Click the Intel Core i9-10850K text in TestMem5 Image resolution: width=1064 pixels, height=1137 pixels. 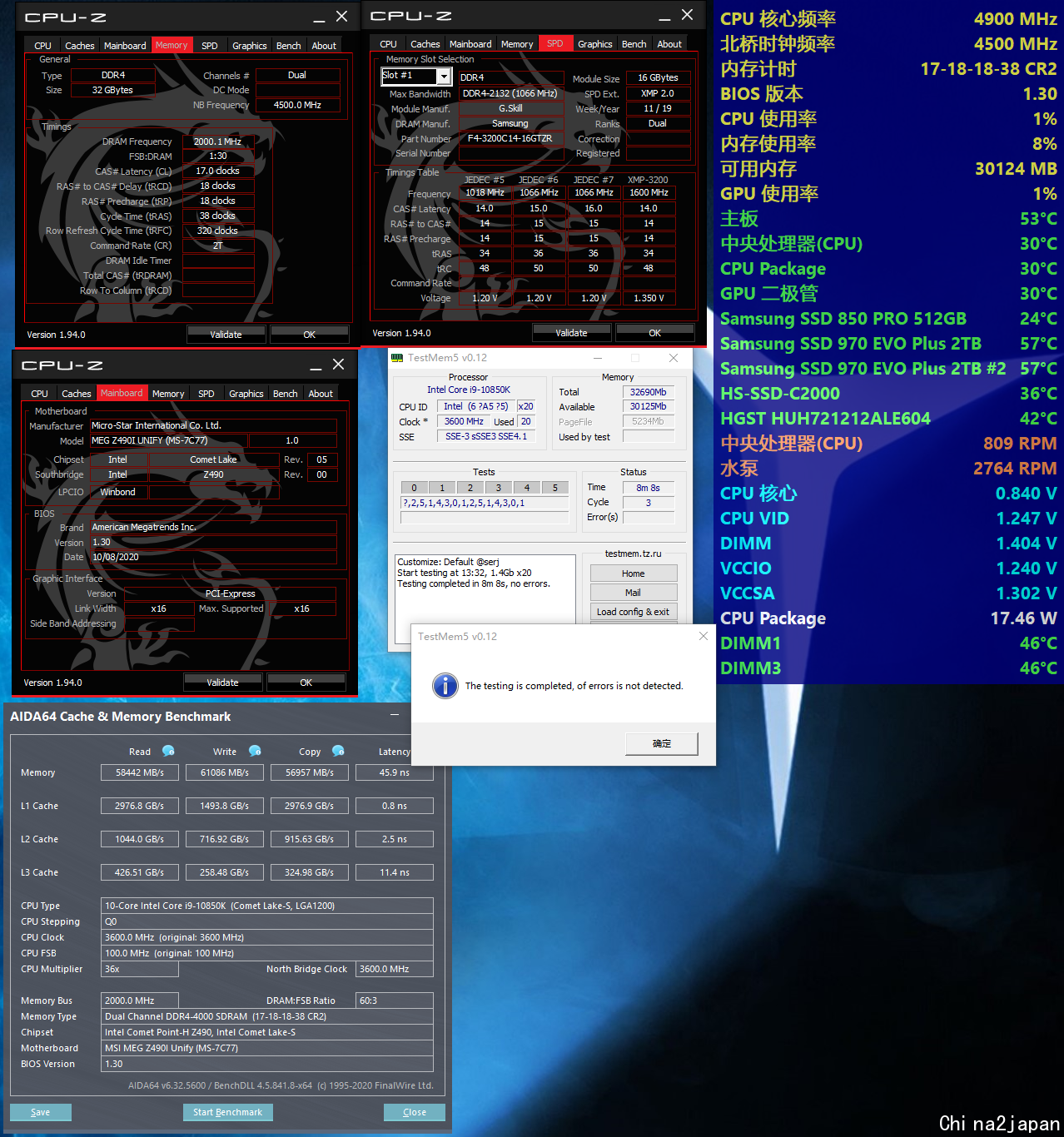tap(469, 390)
